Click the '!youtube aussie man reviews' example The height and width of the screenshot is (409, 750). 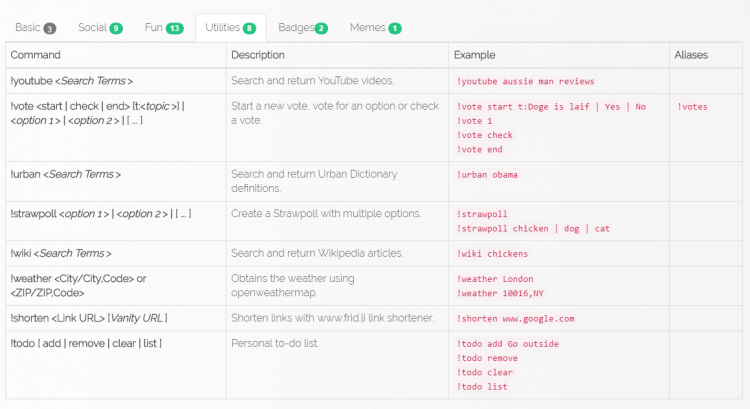coord(525,81)
